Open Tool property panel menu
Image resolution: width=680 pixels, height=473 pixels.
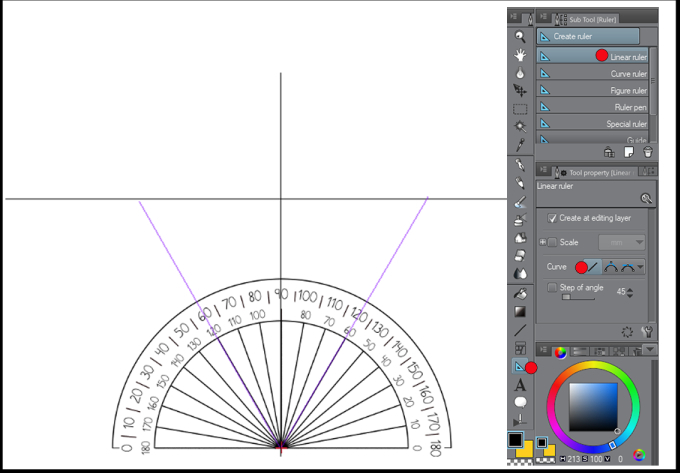point(543,170)
